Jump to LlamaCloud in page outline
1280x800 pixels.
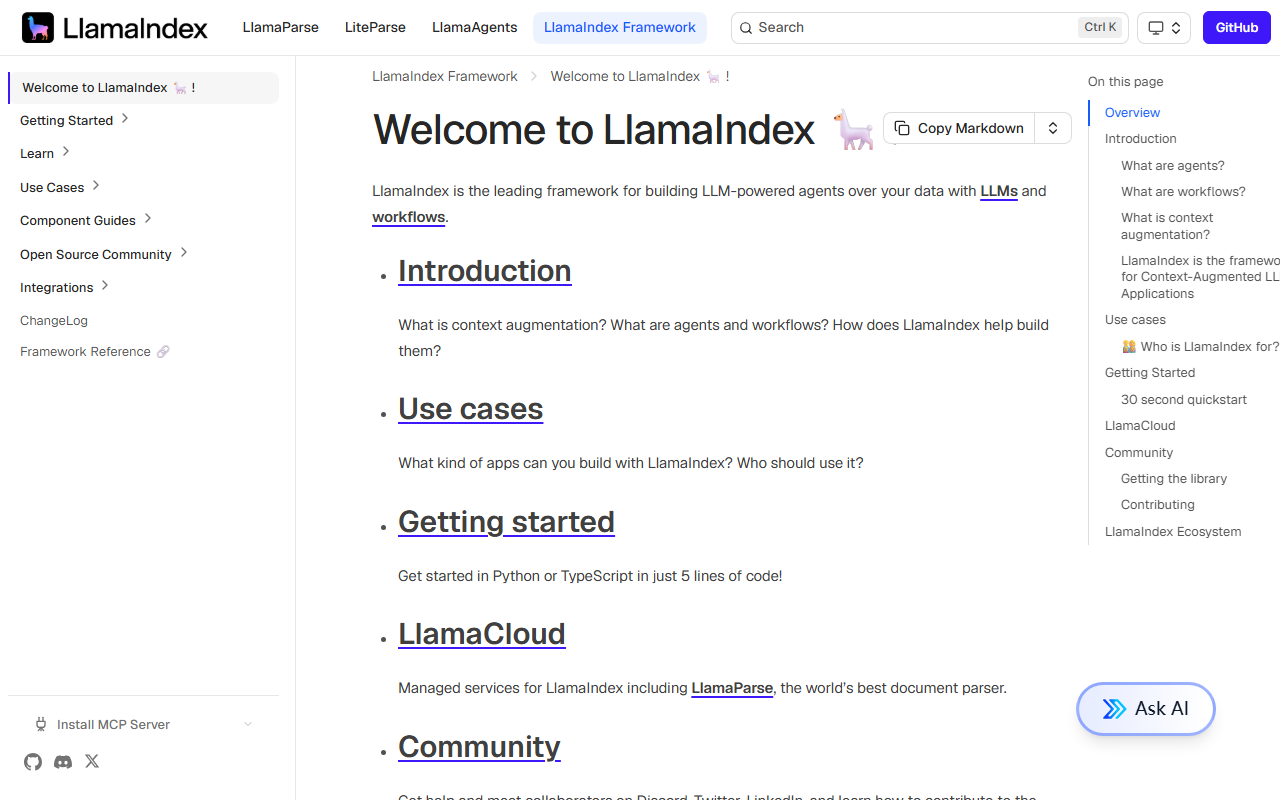click(x=1140, y=426)
